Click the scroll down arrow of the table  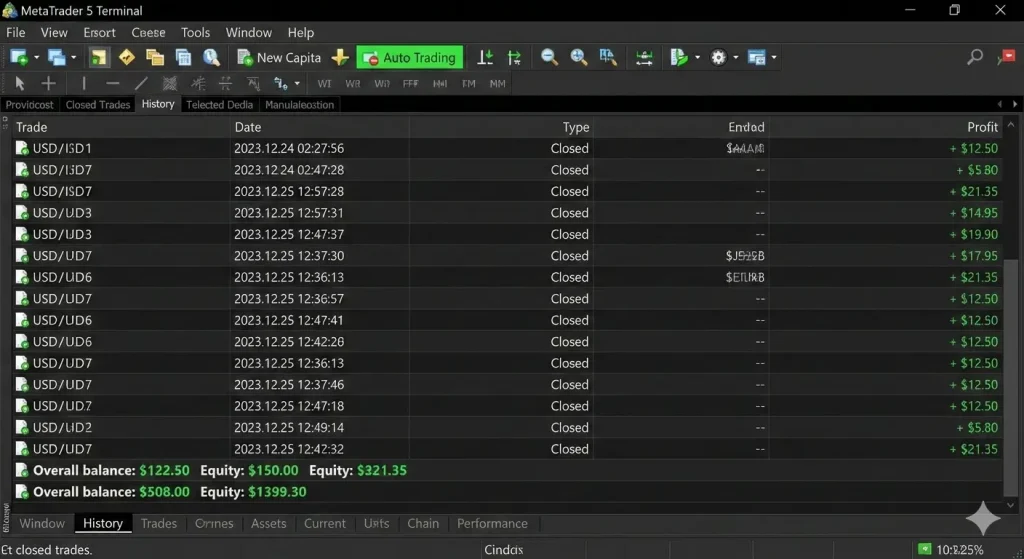[x=1010, y=505]
